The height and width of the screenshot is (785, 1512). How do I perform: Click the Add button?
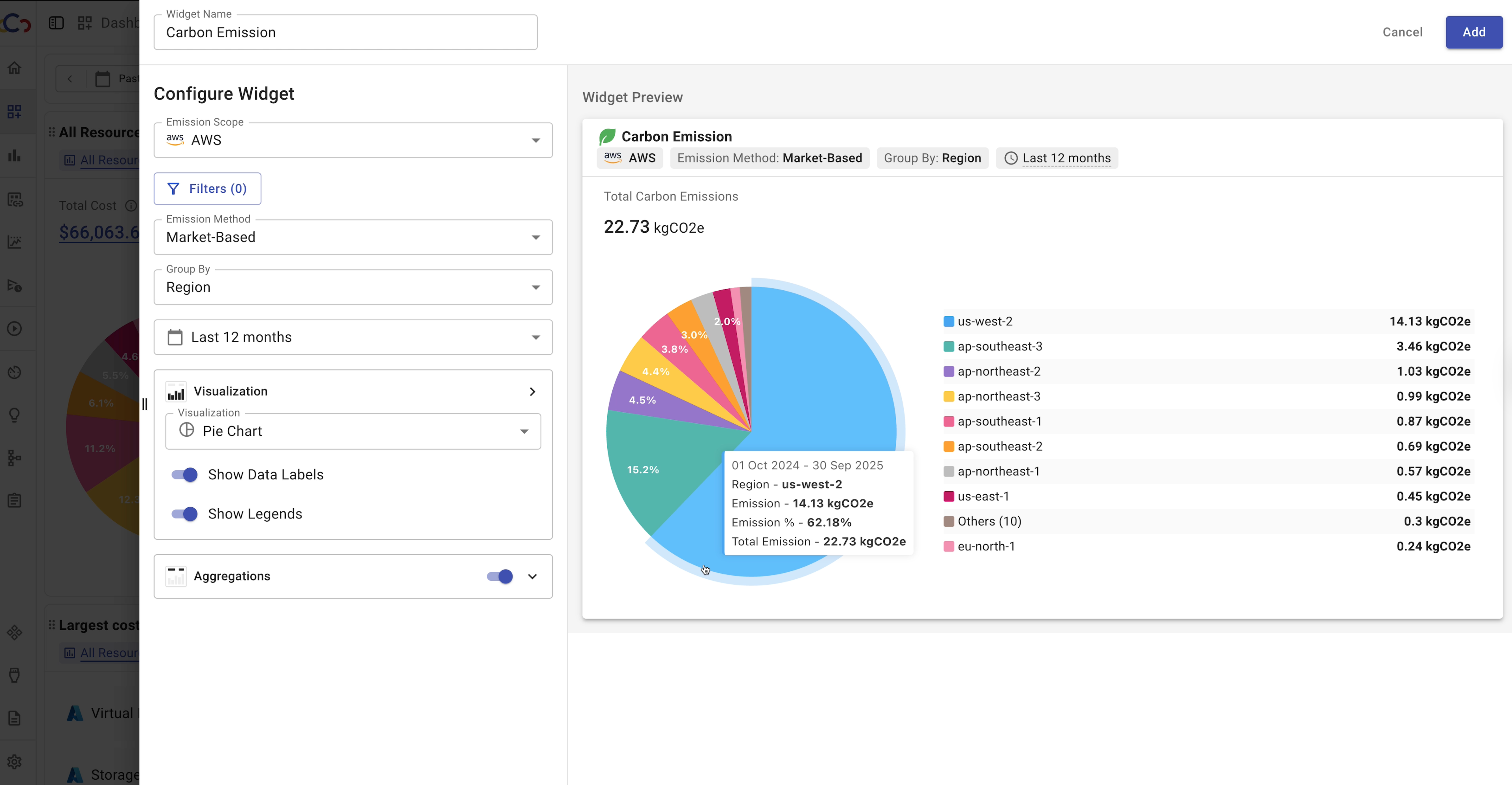click(x=1473, y=32)
